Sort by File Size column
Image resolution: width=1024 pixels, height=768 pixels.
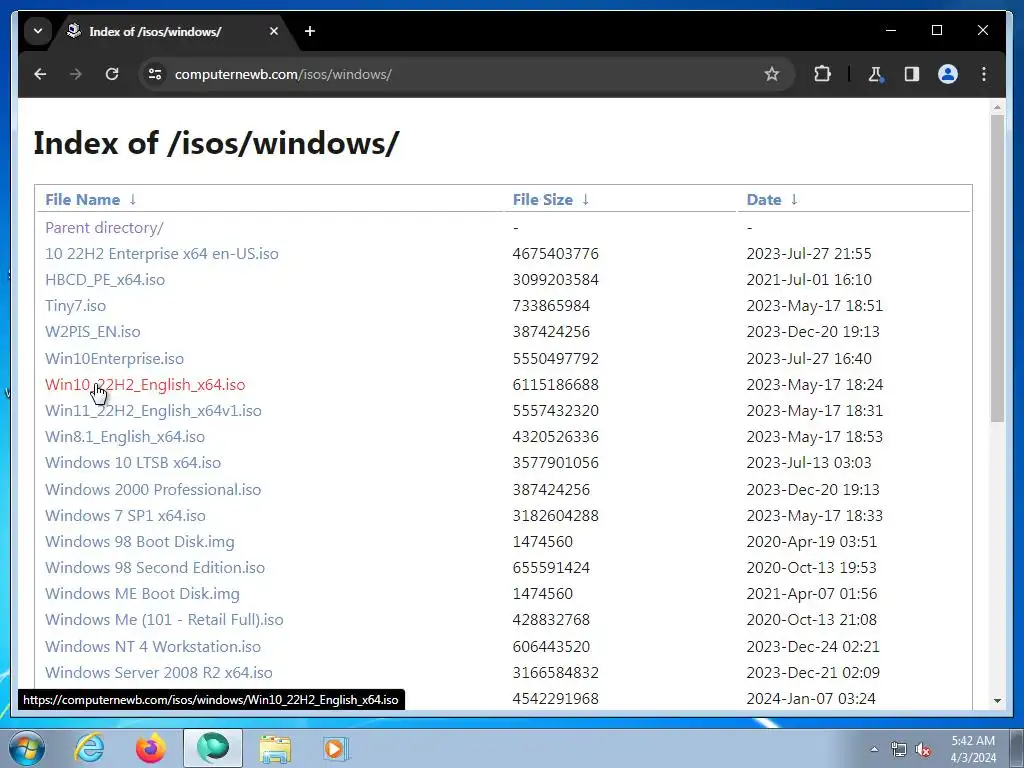[543, 200]
